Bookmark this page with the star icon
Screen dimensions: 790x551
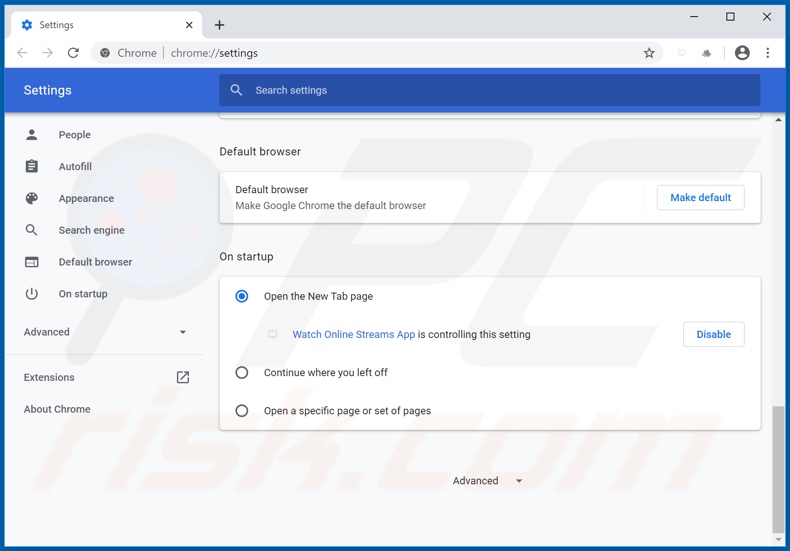pyautogui.click(x=649, y=53)
